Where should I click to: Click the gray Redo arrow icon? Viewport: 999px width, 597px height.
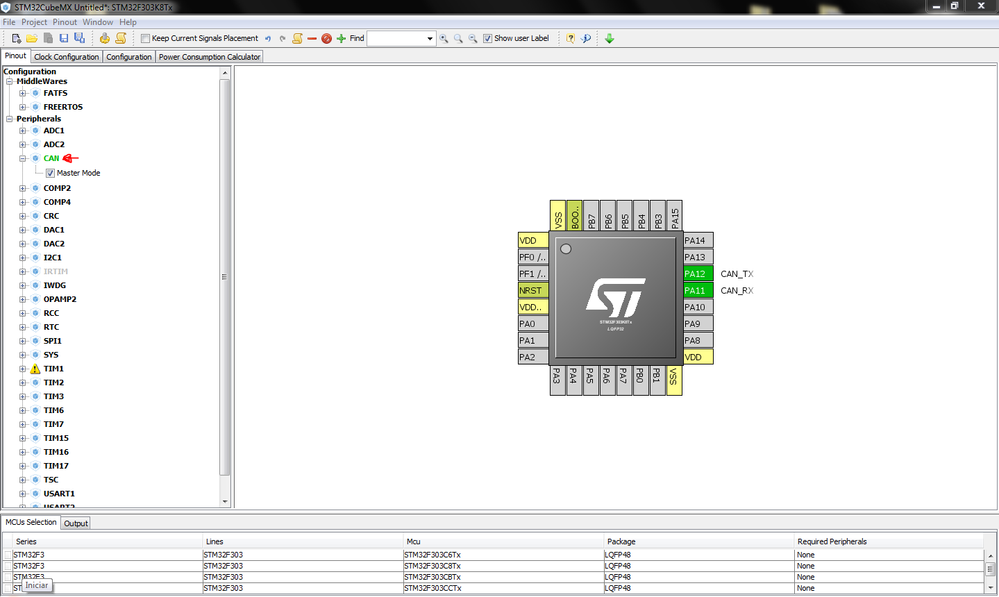tap(282, 38)
